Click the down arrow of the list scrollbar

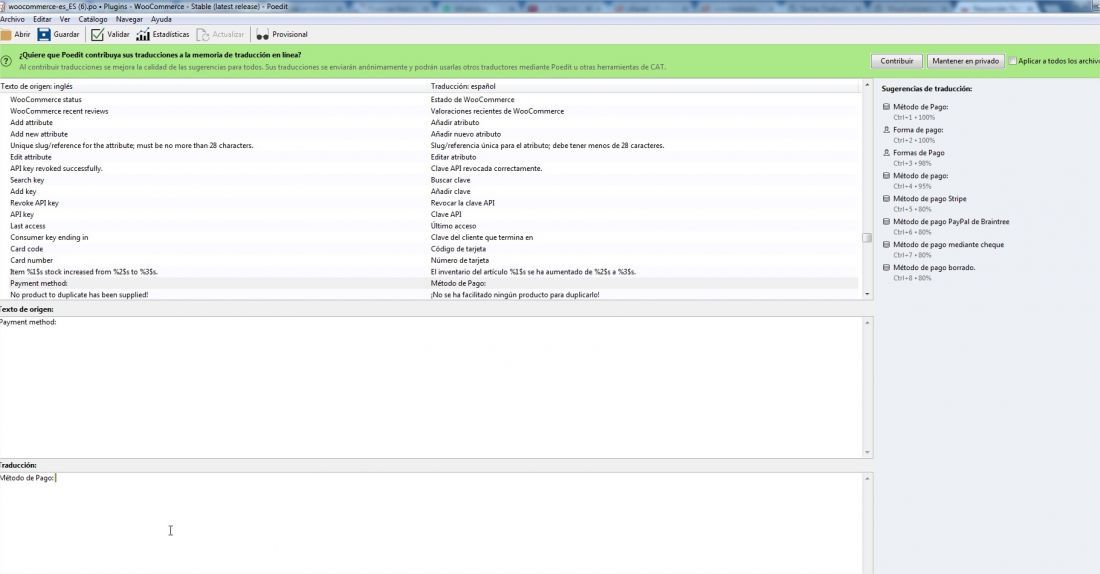click(x=867, y=294)
